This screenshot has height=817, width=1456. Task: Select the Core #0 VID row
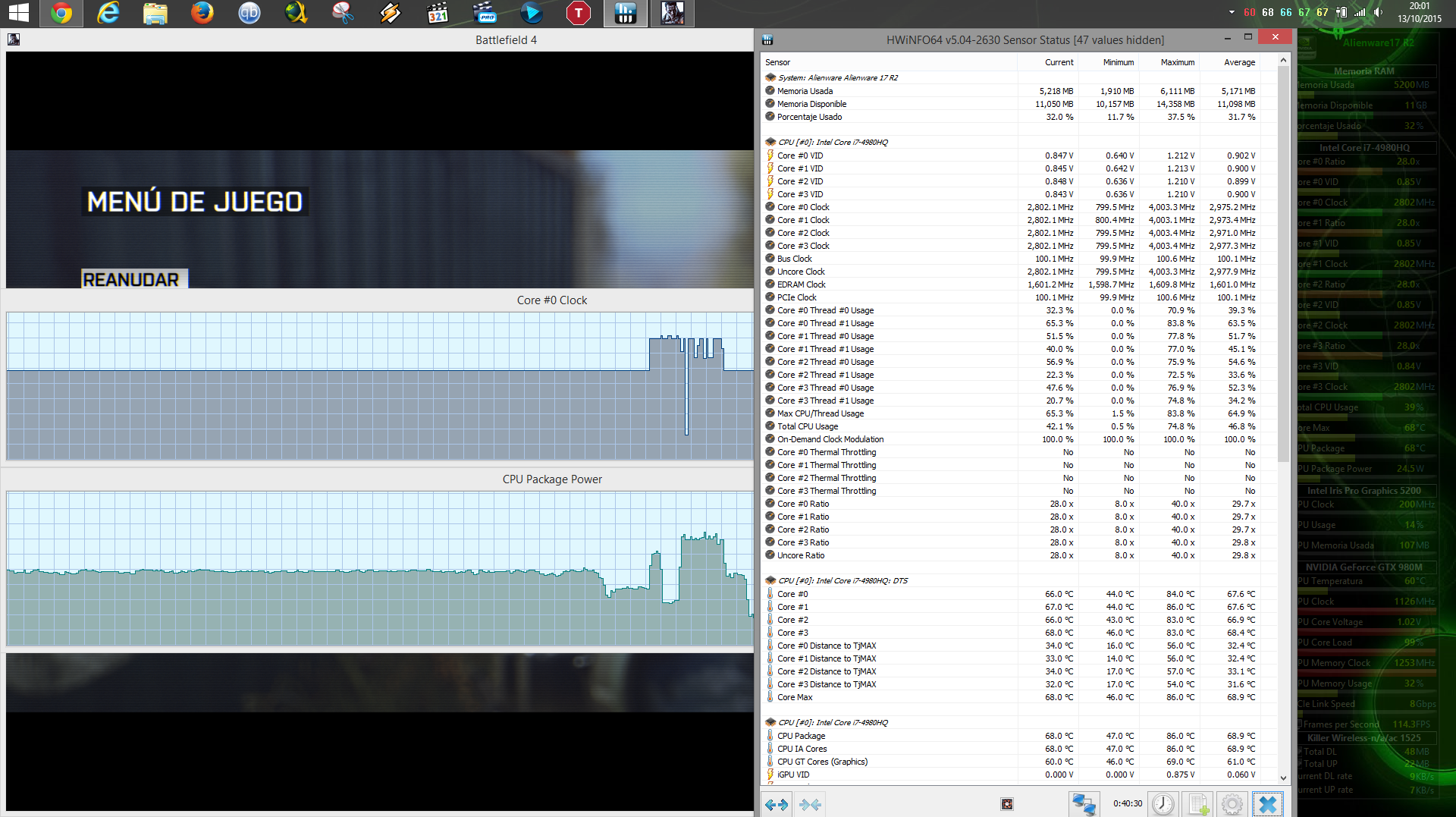coord(1019,156)
